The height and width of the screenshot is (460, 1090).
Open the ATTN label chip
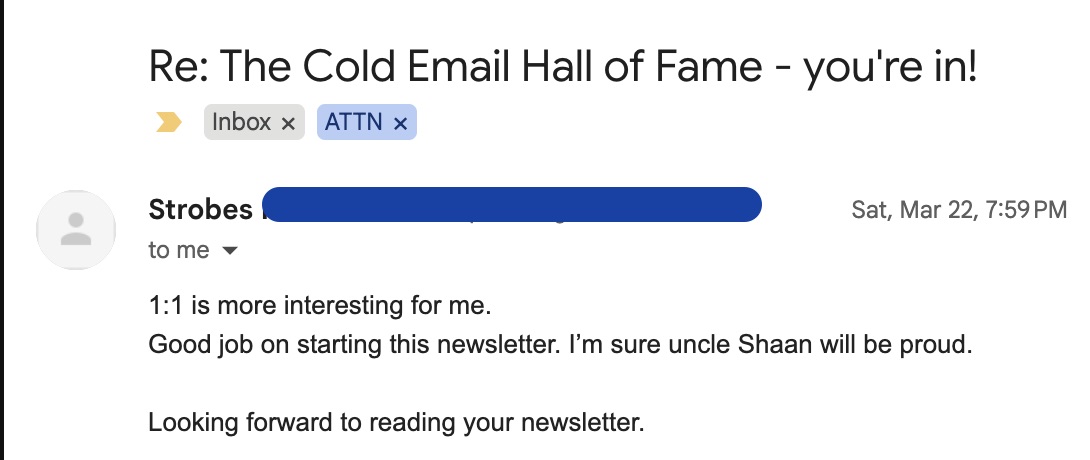352,123
